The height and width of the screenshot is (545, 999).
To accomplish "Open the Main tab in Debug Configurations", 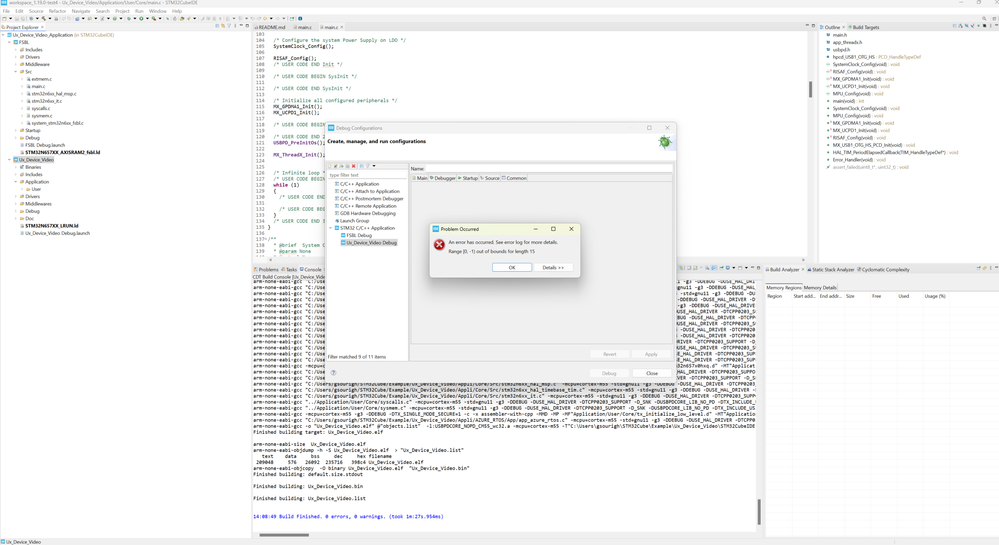I will click(x=420, y=178).
